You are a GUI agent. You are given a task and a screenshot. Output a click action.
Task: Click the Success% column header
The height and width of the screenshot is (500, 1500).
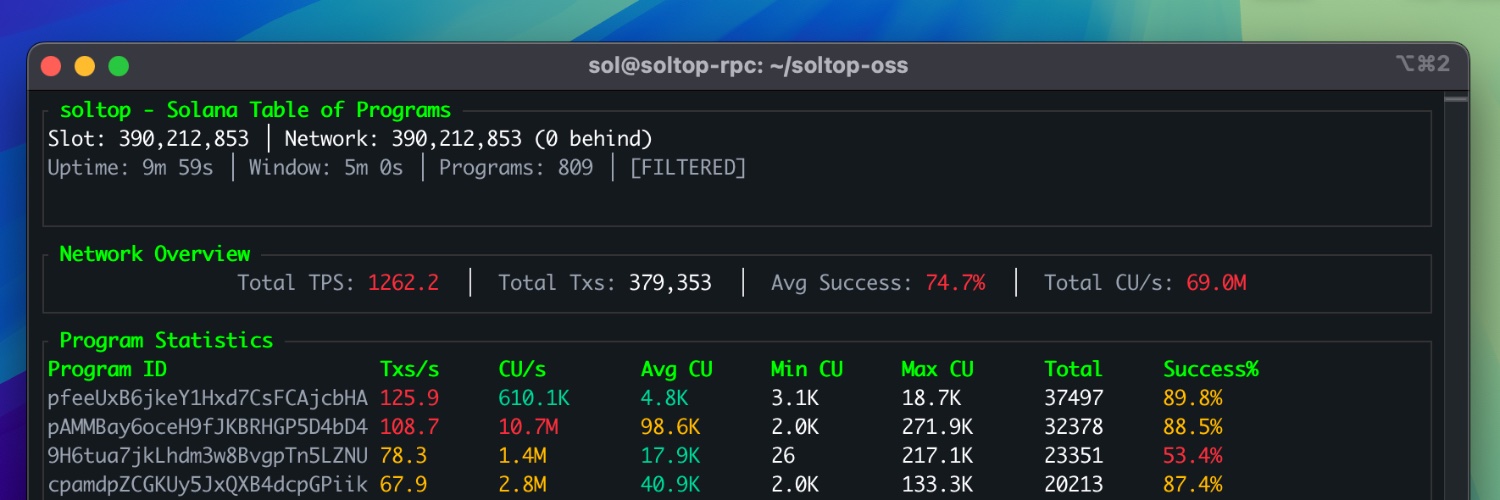click(1210, 369)
